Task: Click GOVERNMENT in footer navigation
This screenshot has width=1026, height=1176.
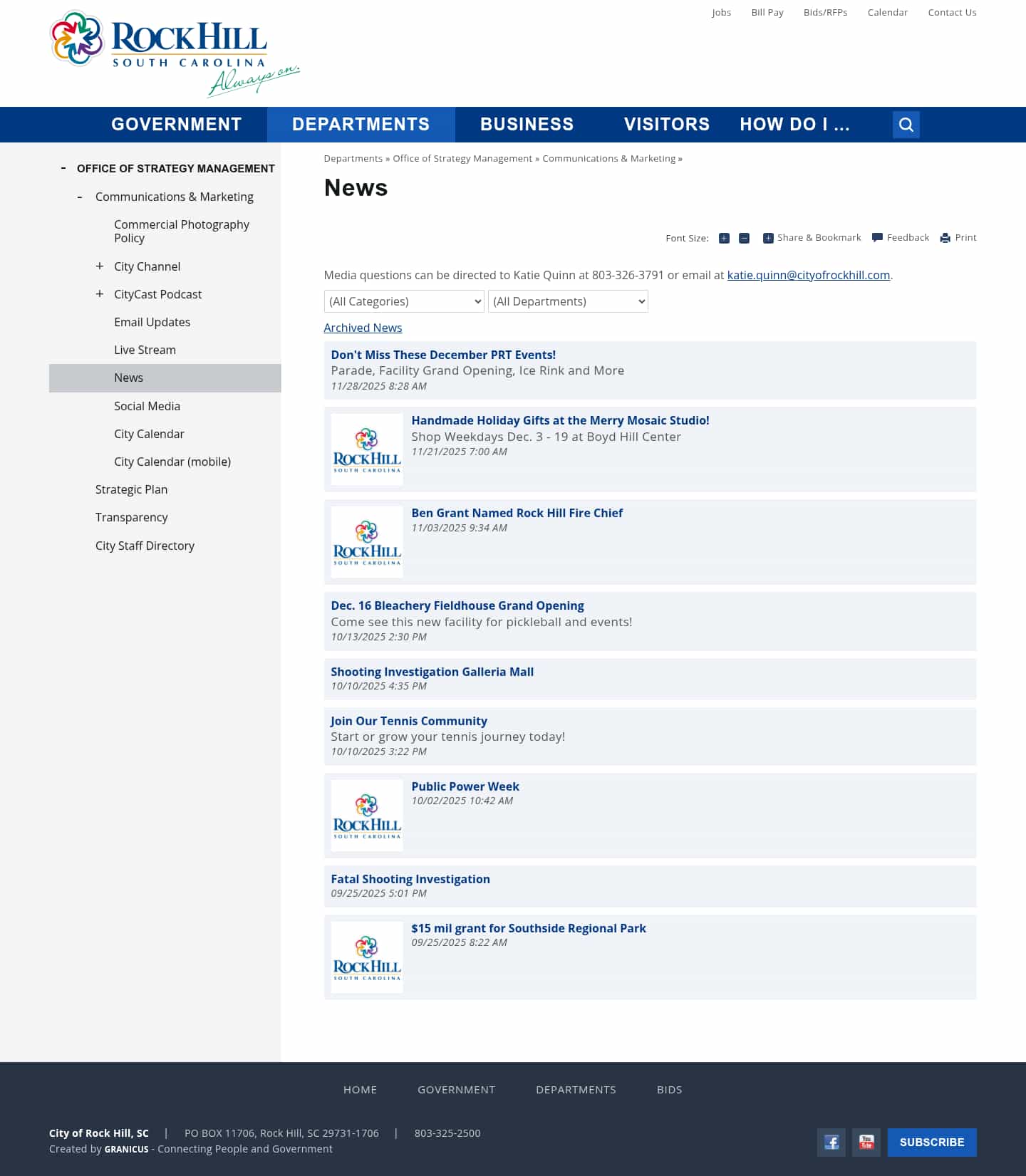Action: point(456,1090)
